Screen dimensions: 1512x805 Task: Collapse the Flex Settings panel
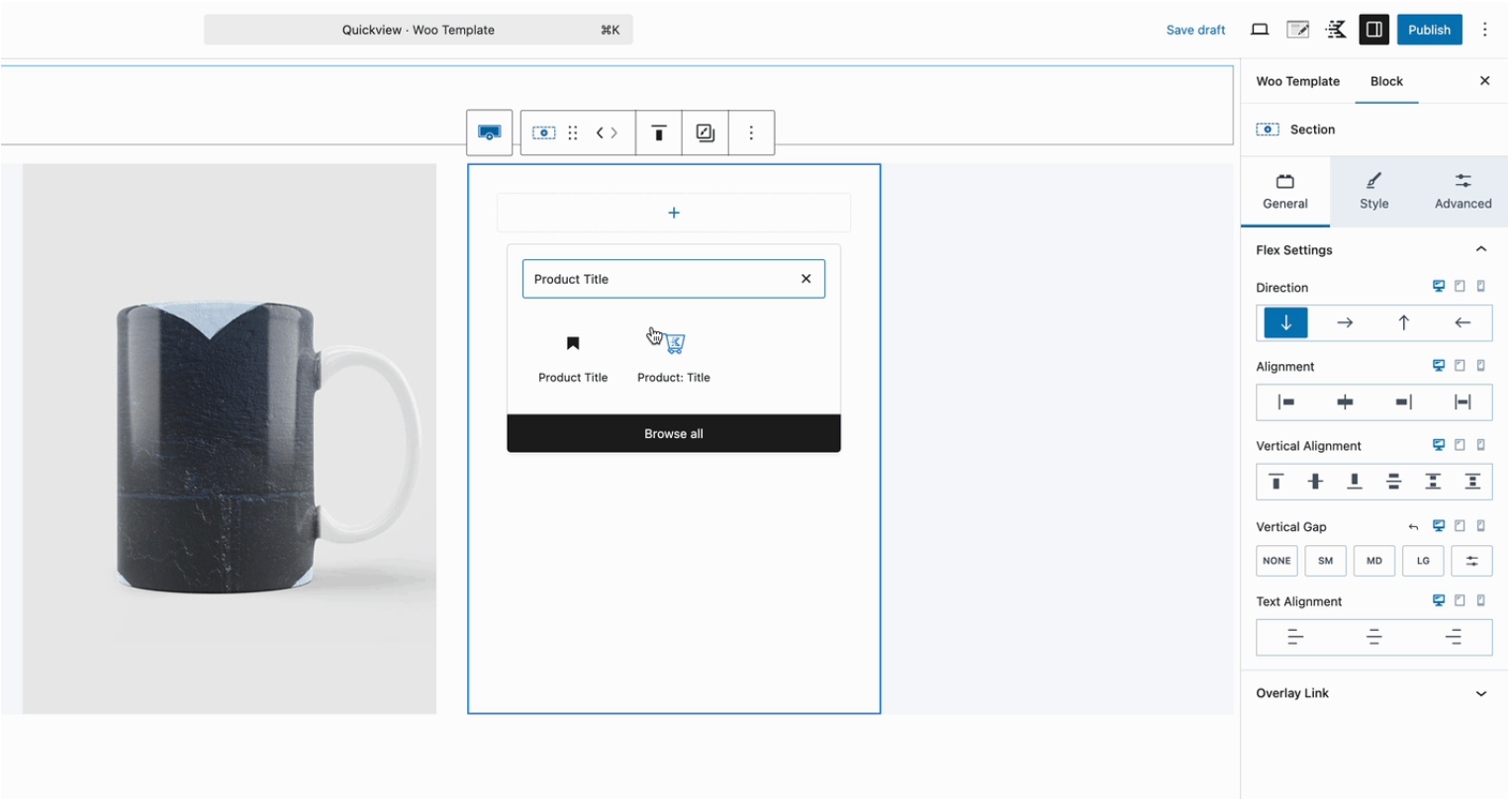1480,250
